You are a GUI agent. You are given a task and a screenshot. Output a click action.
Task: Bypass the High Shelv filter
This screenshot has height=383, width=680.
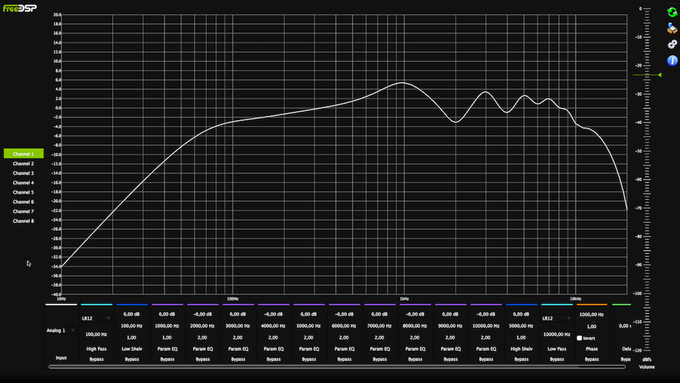click(x=521, y=359)
